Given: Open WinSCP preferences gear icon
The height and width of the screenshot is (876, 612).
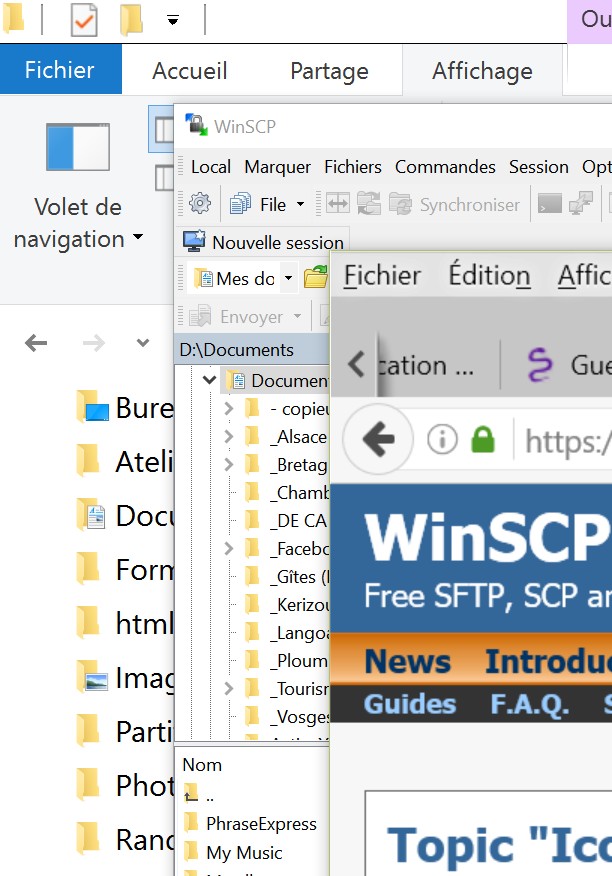Looking at the screenshot, I should pyautogui.click(x=200, y=204).
